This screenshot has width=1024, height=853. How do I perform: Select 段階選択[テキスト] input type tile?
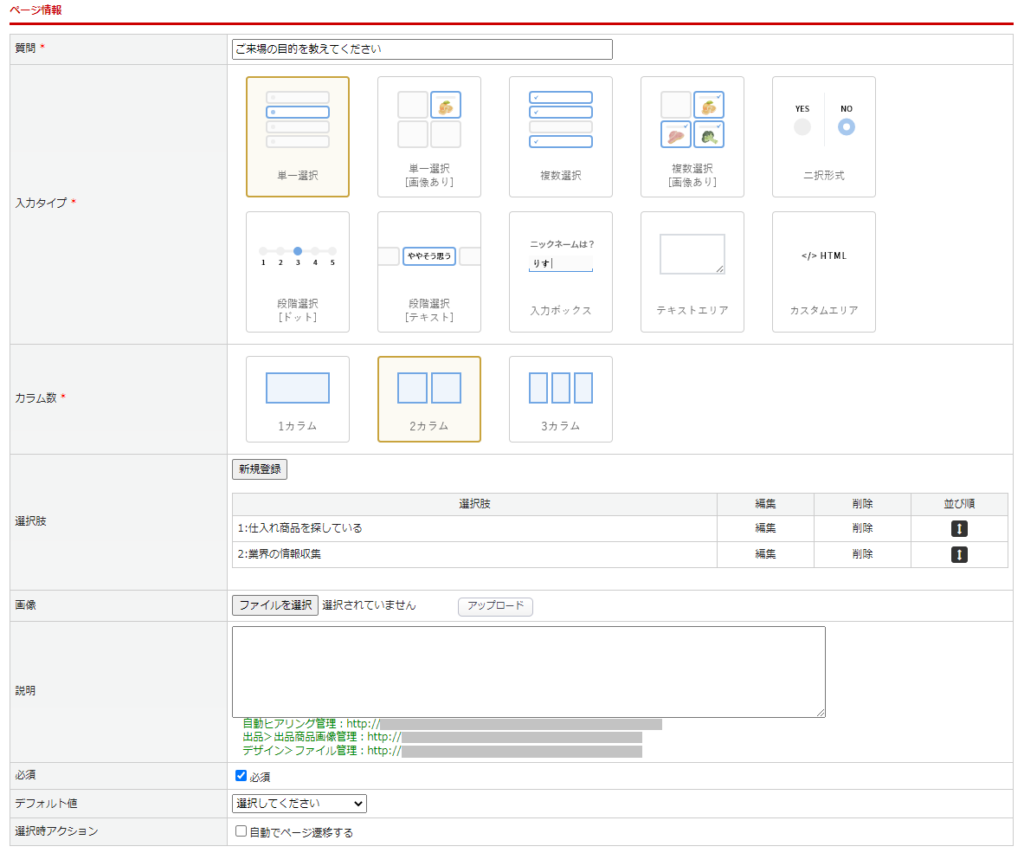429,271
